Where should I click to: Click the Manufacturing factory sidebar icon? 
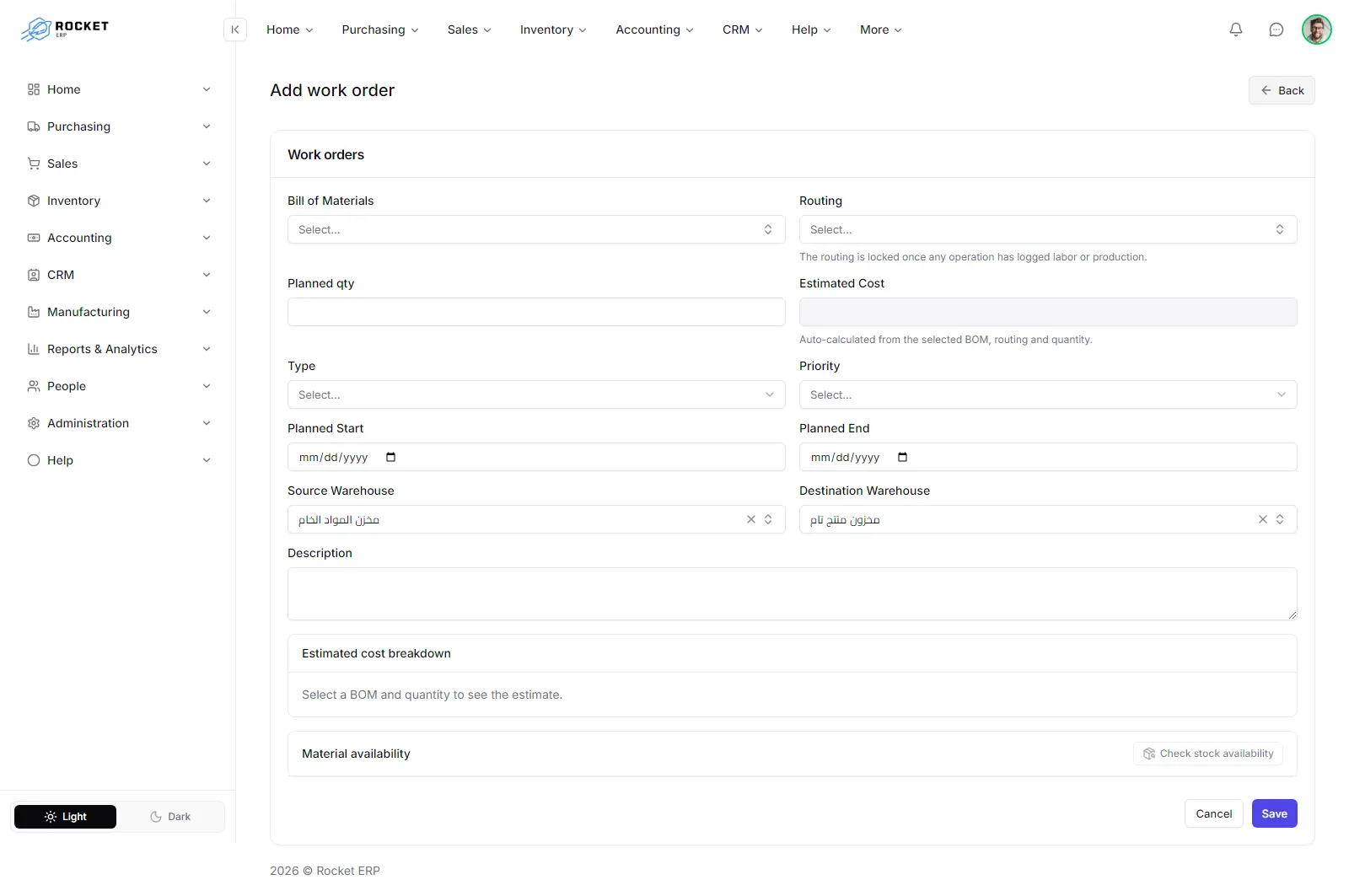click(x=34, y=312)
